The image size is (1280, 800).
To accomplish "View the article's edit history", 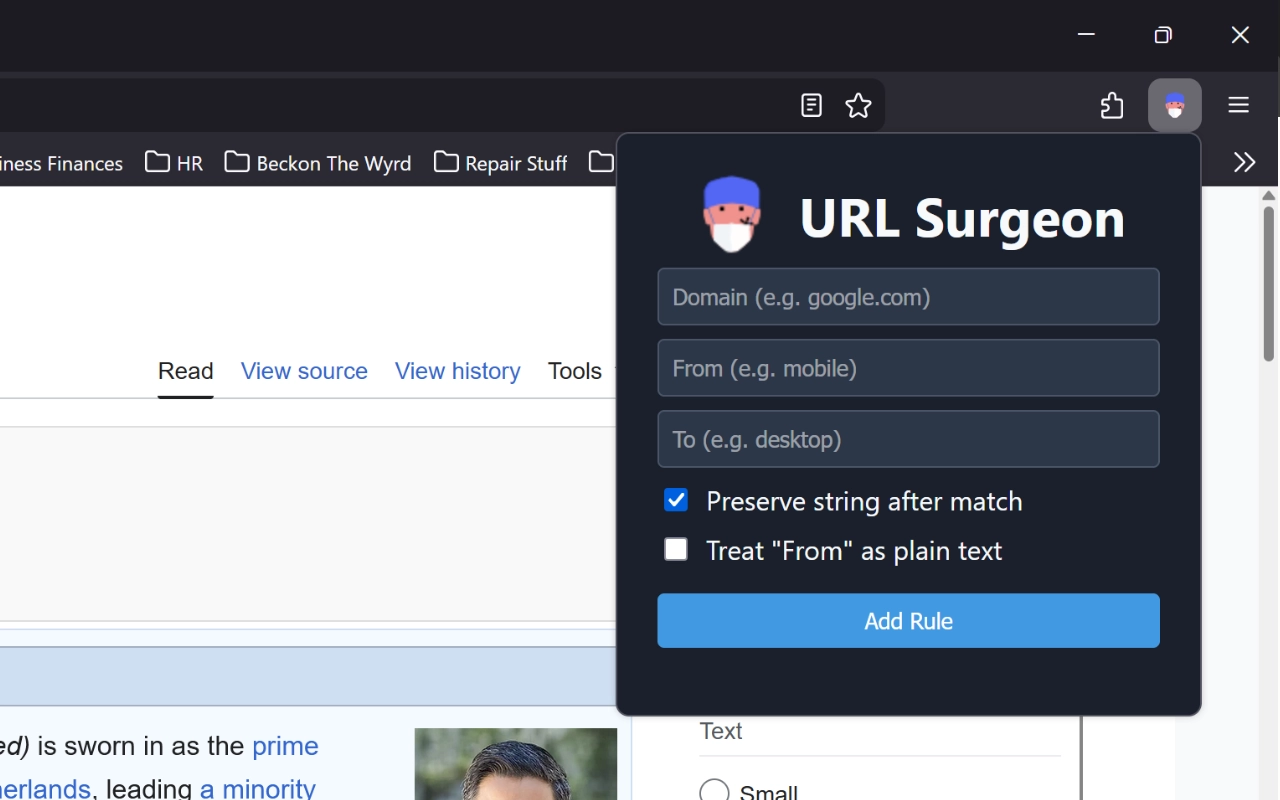I will pyautogui.click(x=457, y=371).
